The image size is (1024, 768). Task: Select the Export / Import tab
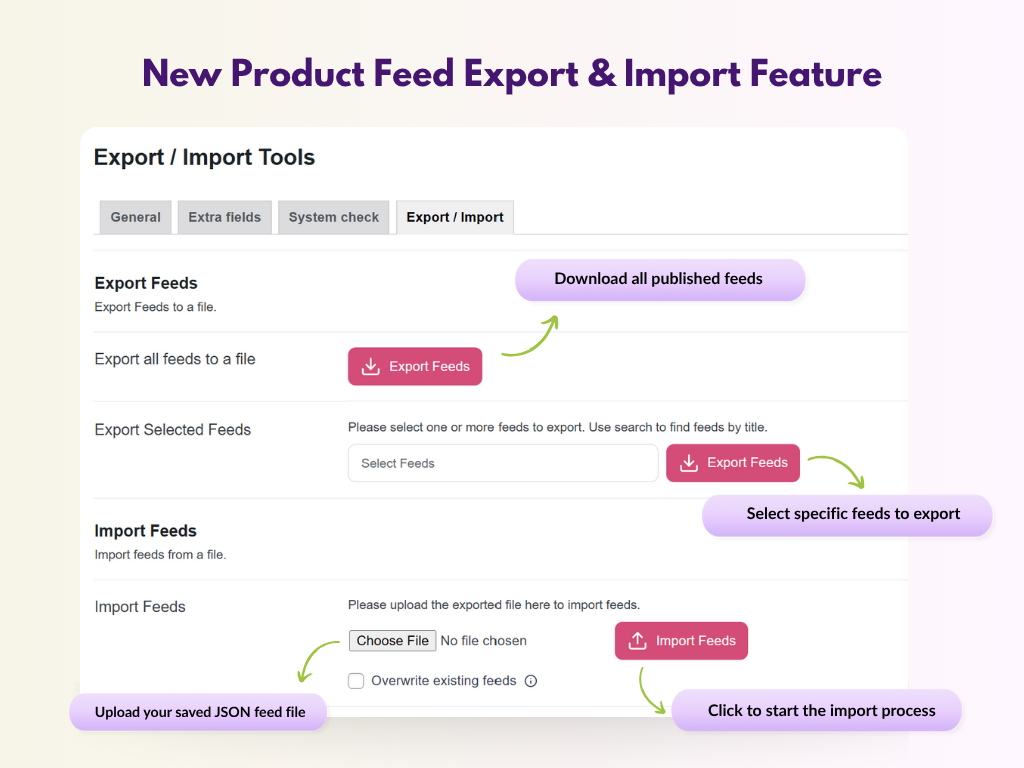click(x=455, y=217)
